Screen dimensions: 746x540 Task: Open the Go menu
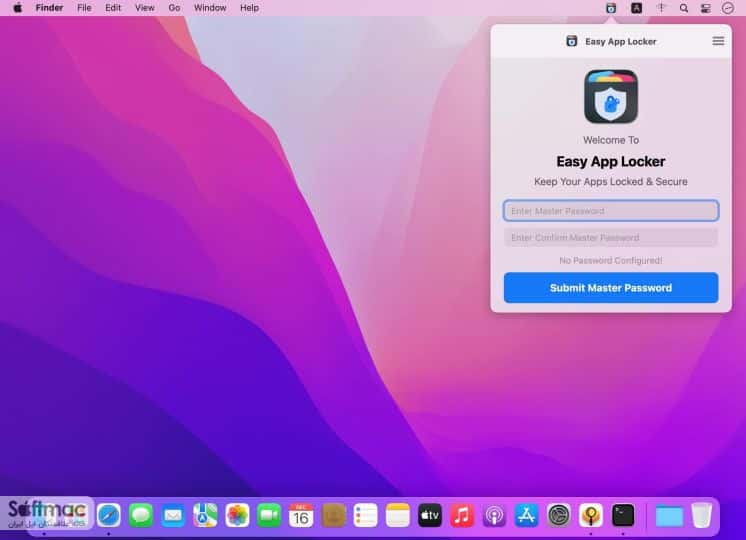click(x=174, y=8)
